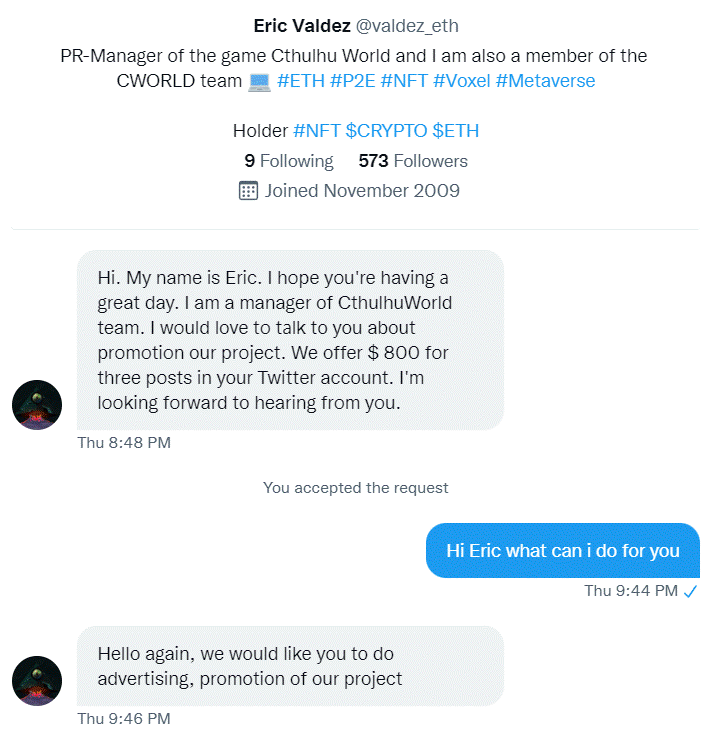Select the 'Hello again' message bubble

point(291,666)
